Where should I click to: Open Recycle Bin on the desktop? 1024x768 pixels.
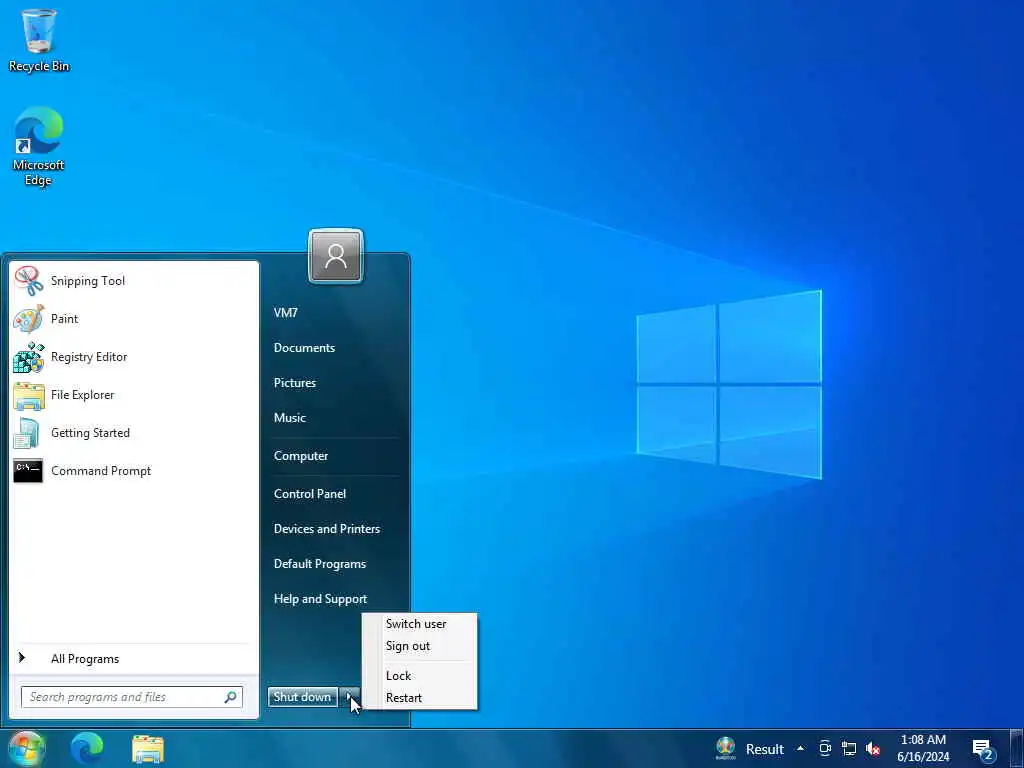coord(39,40)
